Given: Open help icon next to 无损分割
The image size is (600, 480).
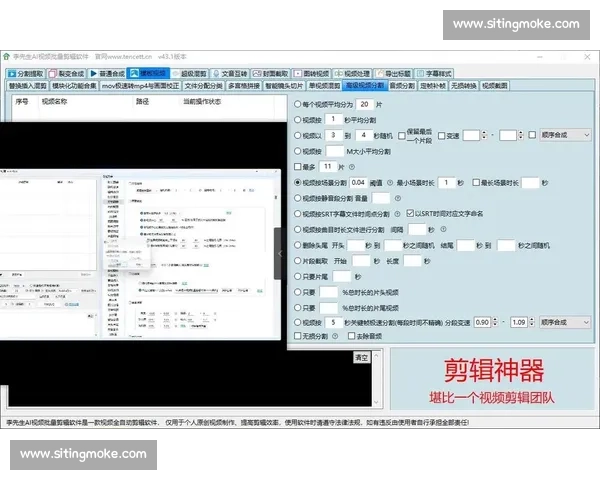Looking at the screenshot, I should click(335, 336).
